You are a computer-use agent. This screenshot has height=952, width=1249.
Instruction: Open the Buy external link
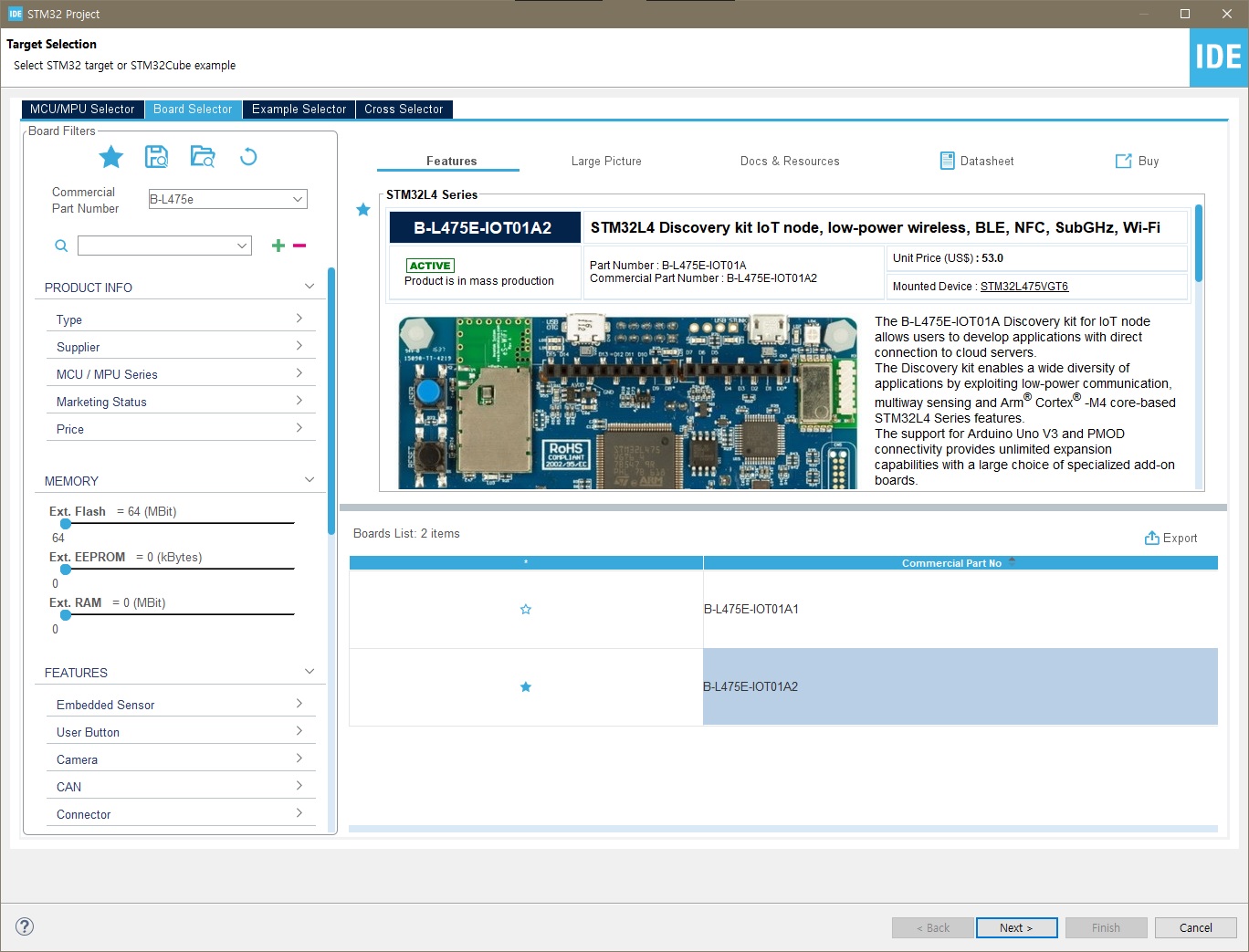tap(1137, 161)
